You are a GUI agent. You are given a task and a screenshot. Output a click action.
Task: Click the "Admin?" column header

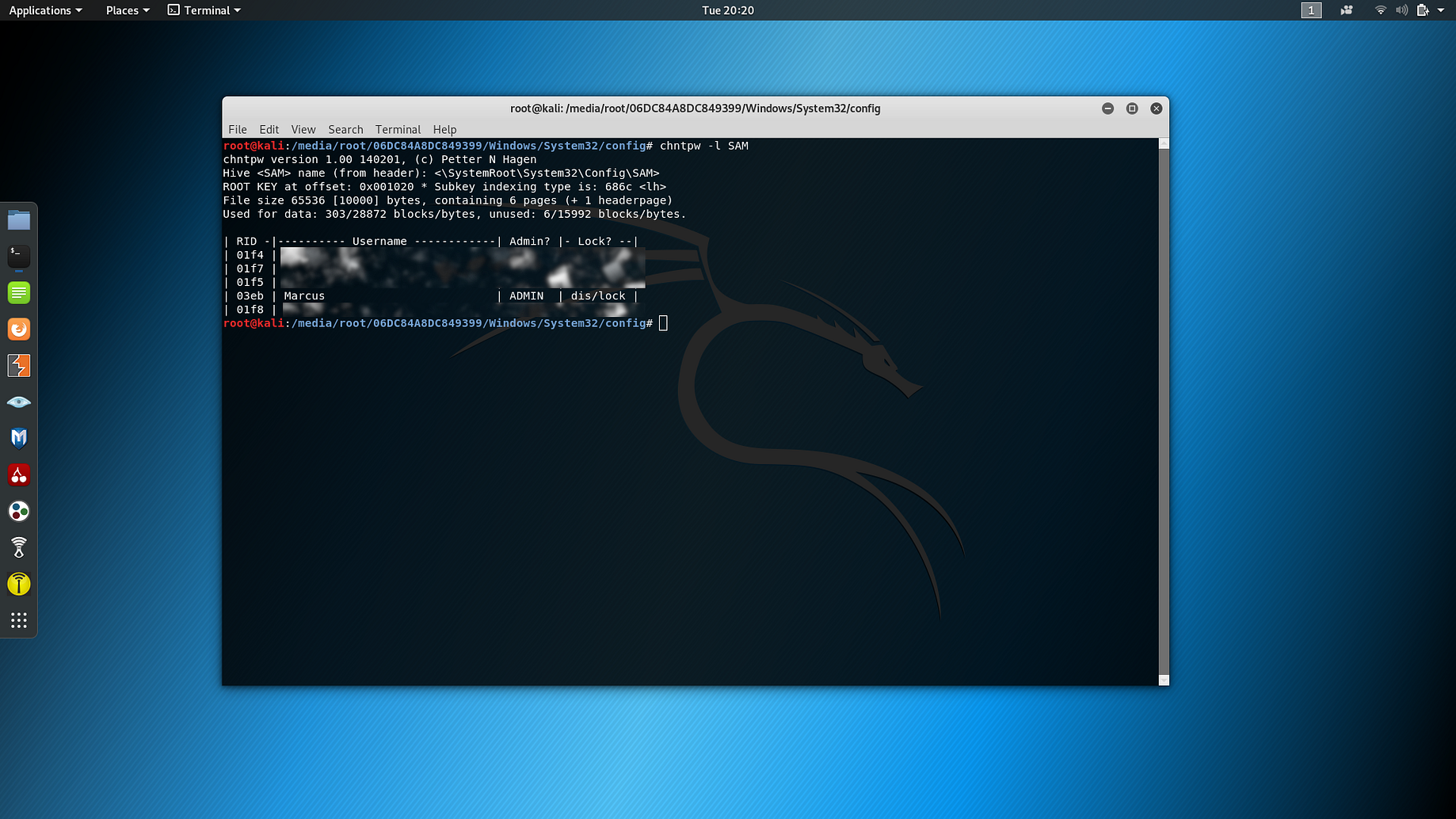(x=530, y=242)
